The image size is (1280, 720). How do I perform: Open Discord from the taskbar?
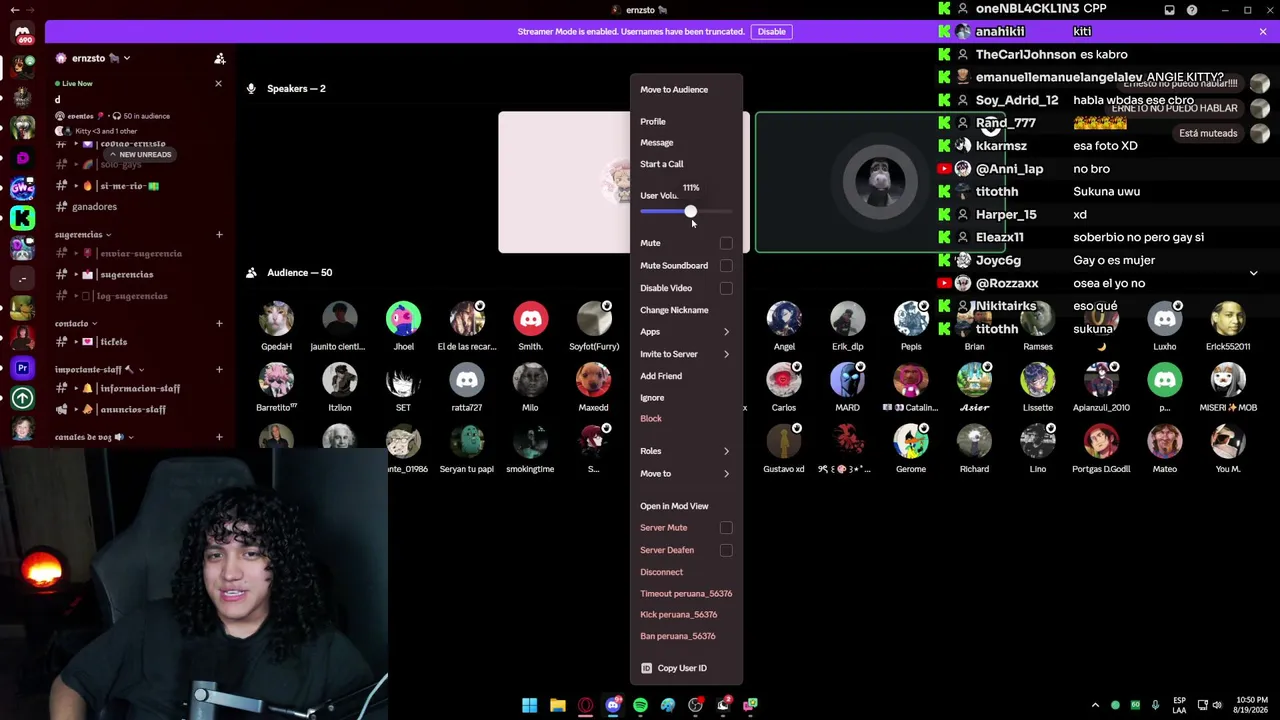(613, 705)
